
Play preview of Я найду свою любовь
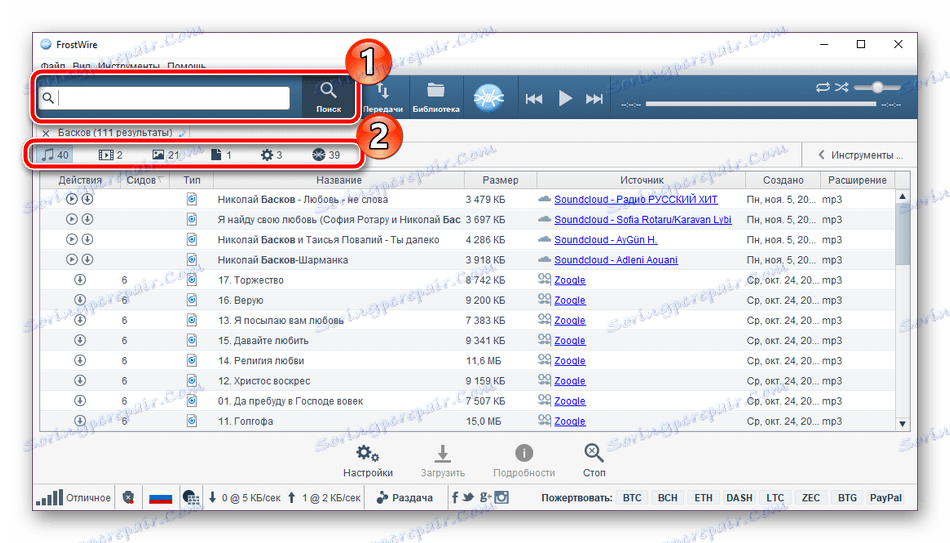point(71,219)
